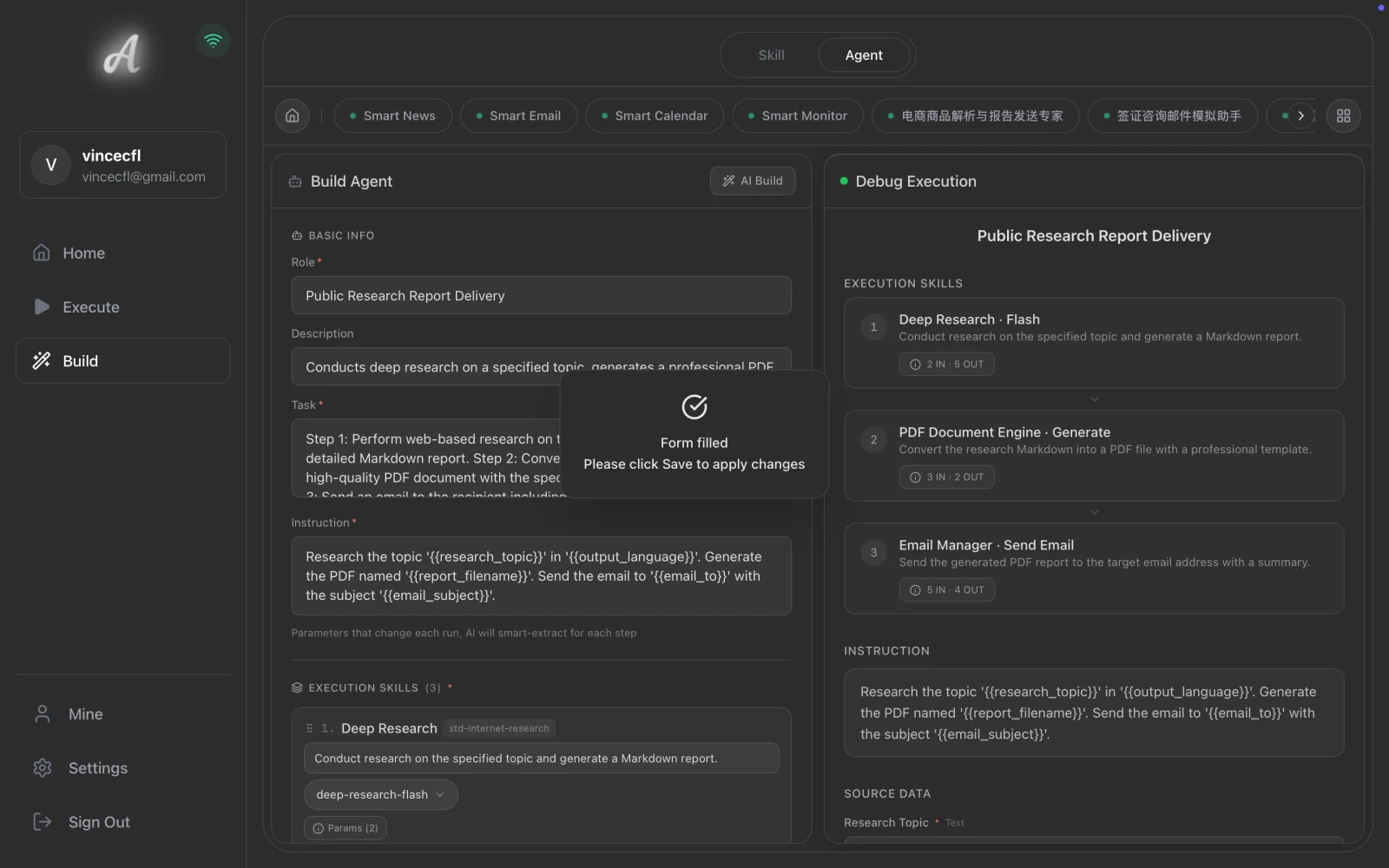Click the Mine person icon
The image size is (1389, 868).
43,713
